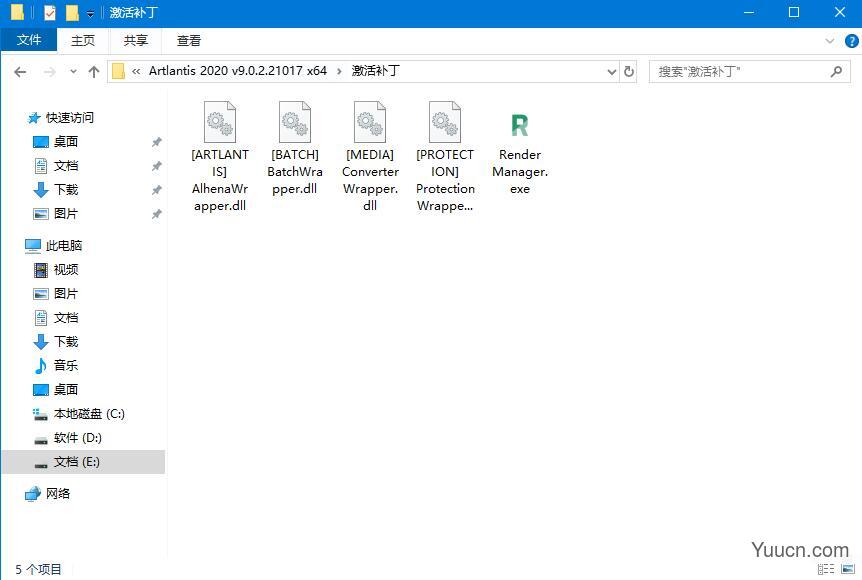
Task: Open 文档 under 此电脑
Action: [x=66, y=318]
